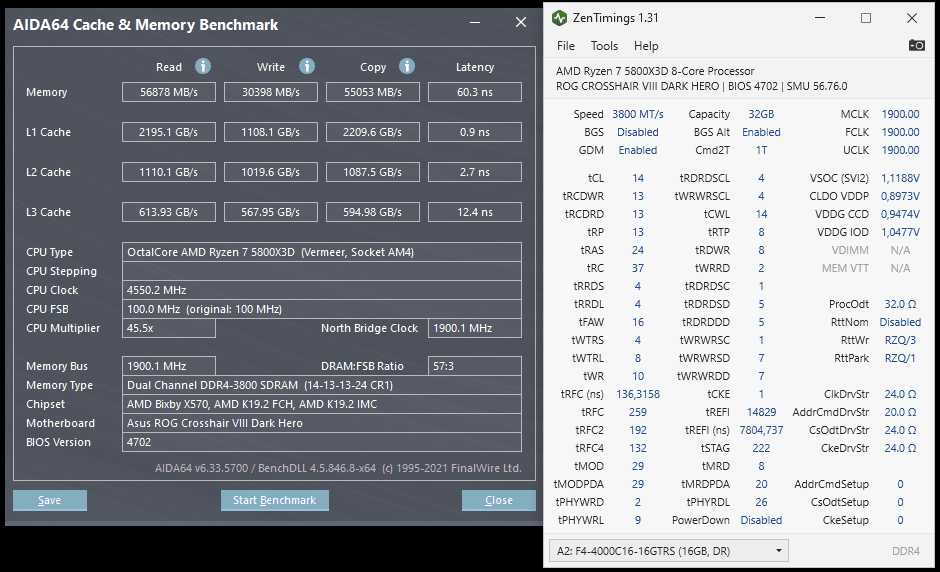Select L2 Cache Latency 2.7 ns
The height and width of the screenshot is (572, 940).
pos(475,172)
